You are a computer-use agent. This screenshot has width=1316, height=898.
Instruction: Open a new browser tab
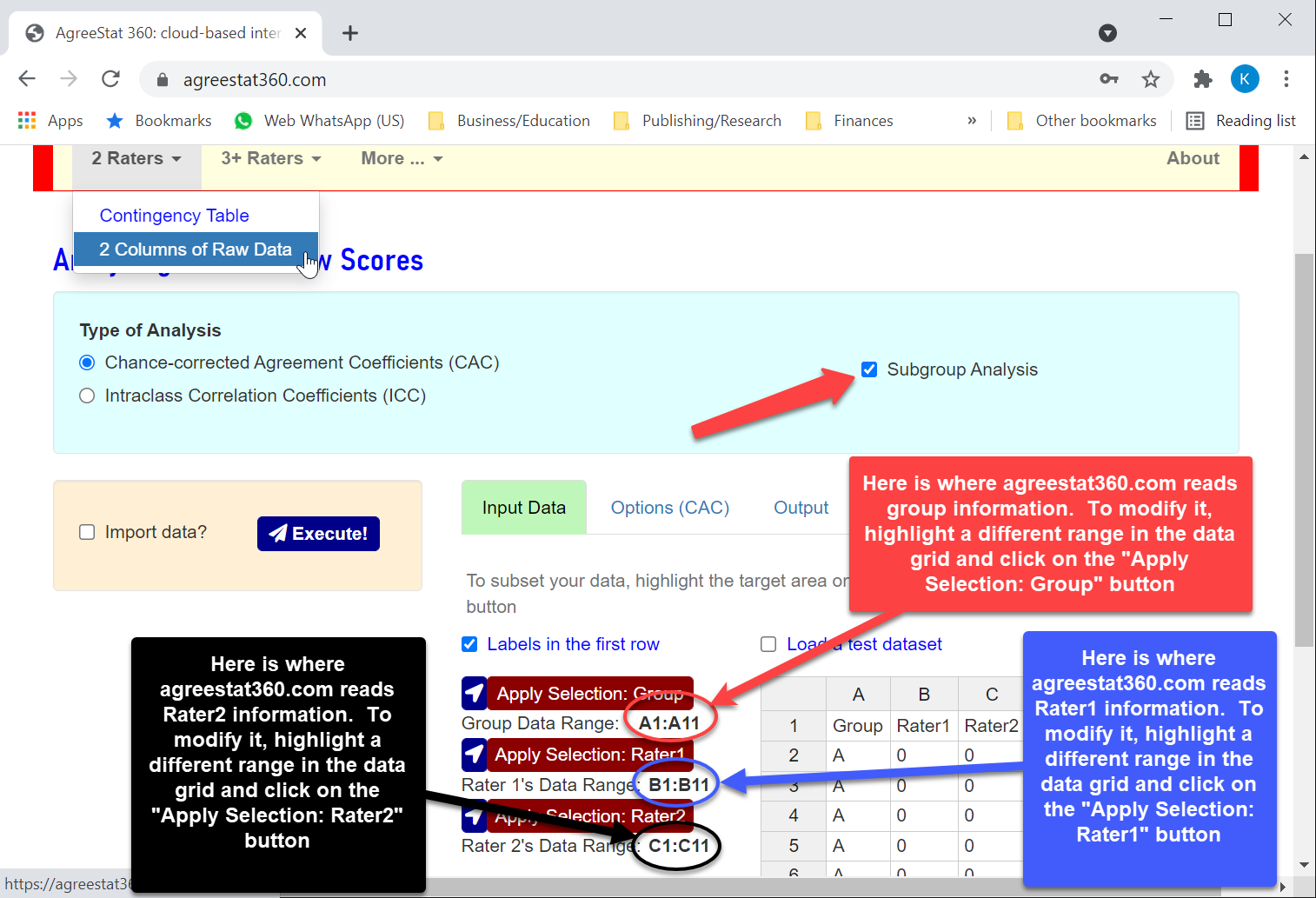click(350, 33)
